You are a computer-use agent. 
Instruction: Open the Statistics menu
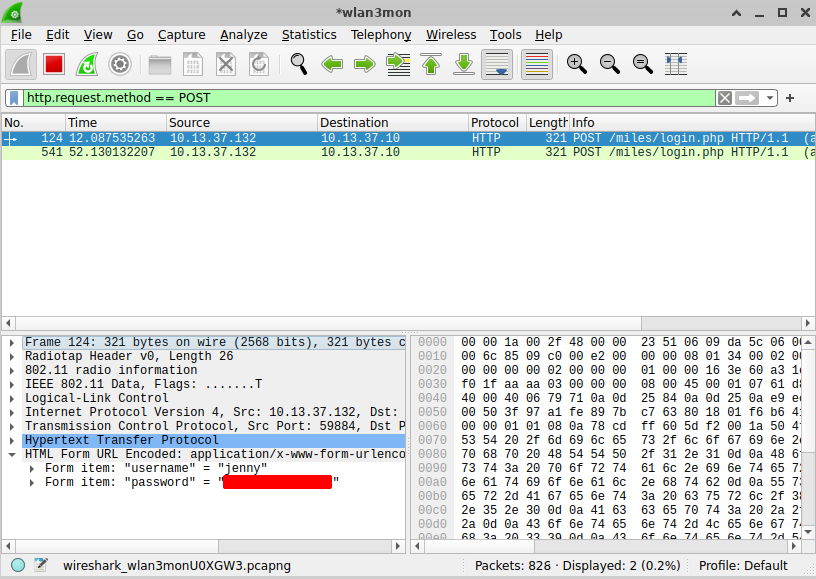click(309, 35)
